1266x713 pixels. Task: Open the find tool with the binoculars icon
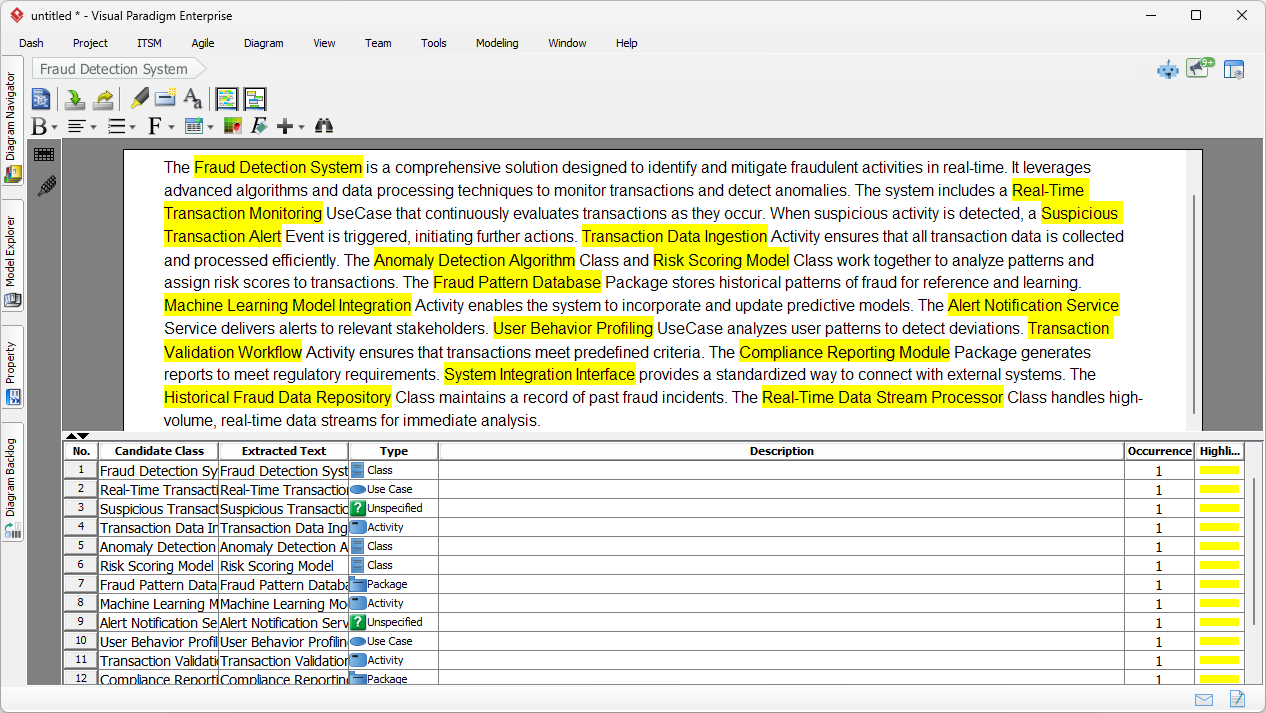(323, 125)
